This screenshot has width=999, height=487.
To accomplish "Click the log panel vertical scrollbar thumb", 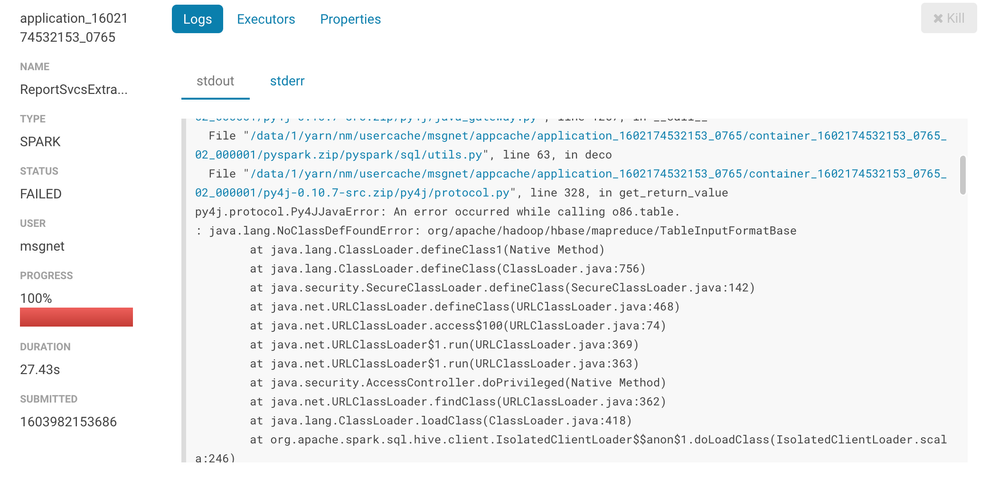I will [963, 174].
